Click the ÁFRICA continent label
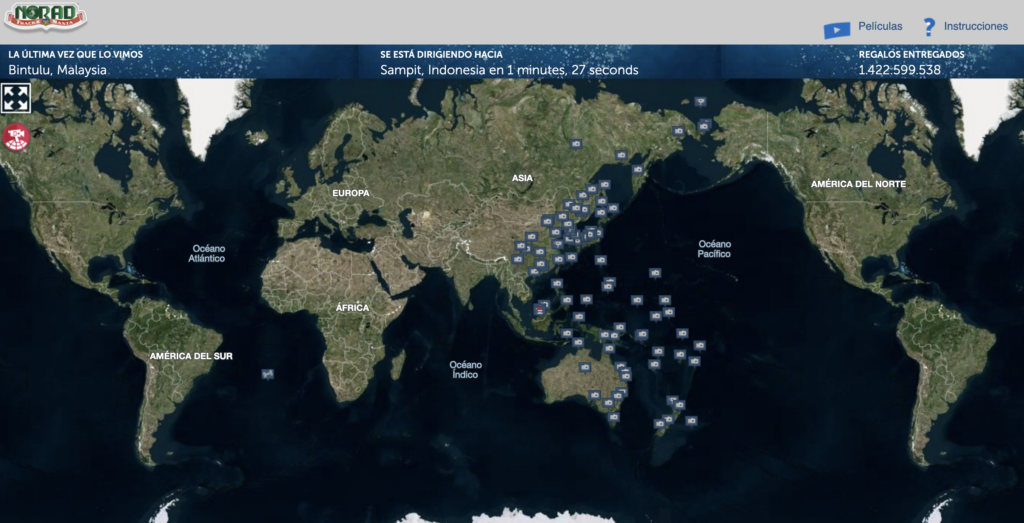The height and width of the screenshot is (523, 1024). (x=352, y=307)
